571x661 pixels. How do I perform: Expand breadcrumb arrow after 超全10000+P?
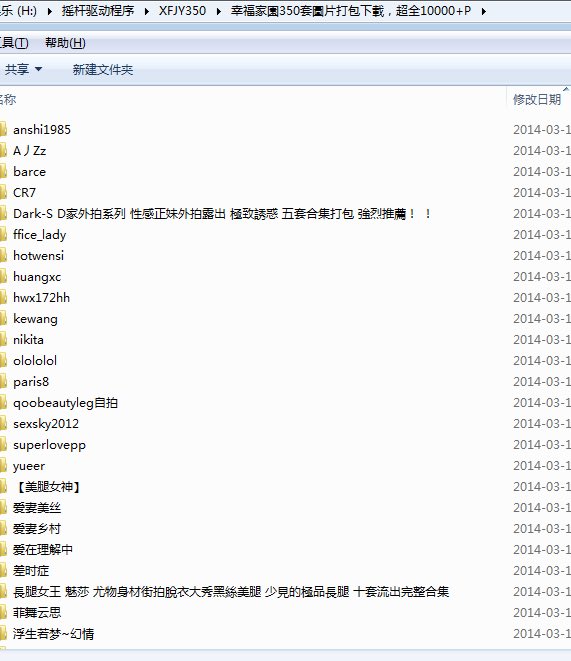tap(484, 11)
